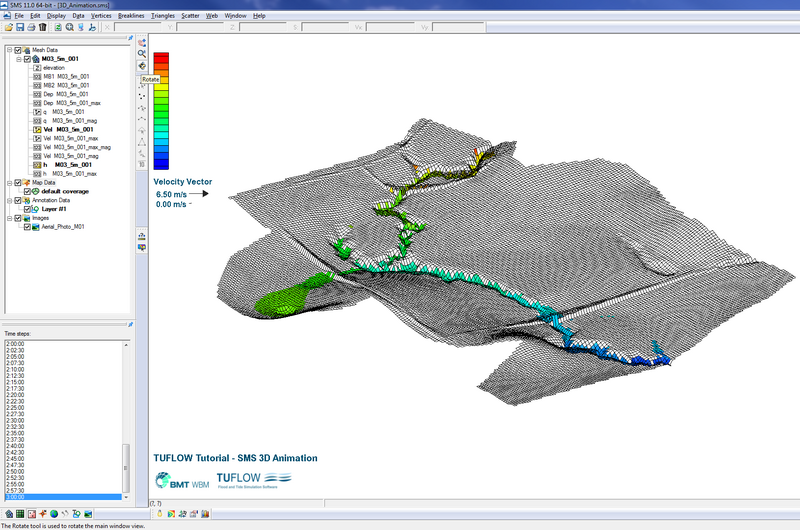Click the blue band of the color legend
Image resolution: width=800 pixels, height=530 pixels.
click(161, 164)
